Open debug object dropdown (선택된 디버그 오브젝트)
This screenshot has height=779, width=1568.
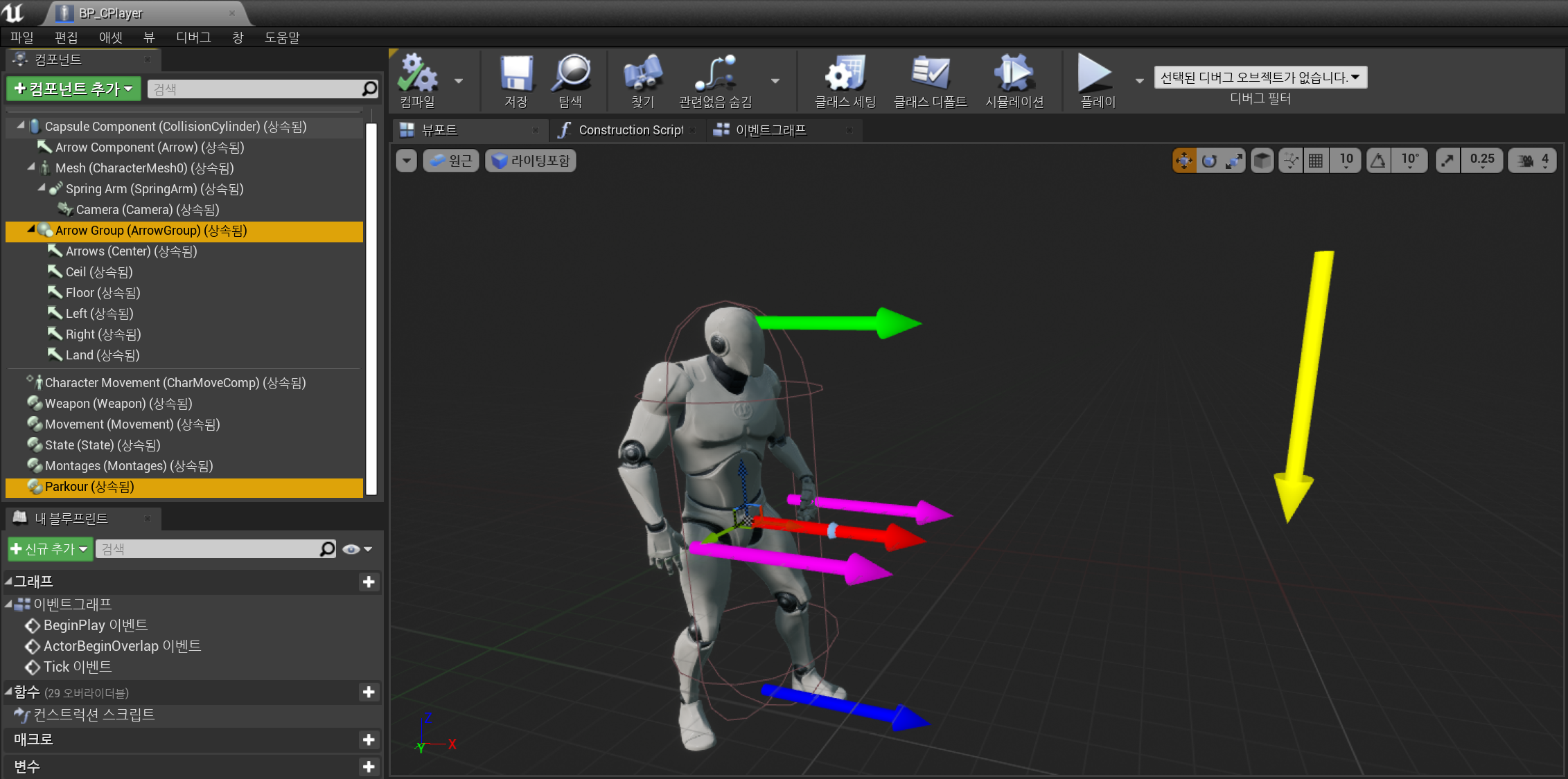click(1260, 78)
